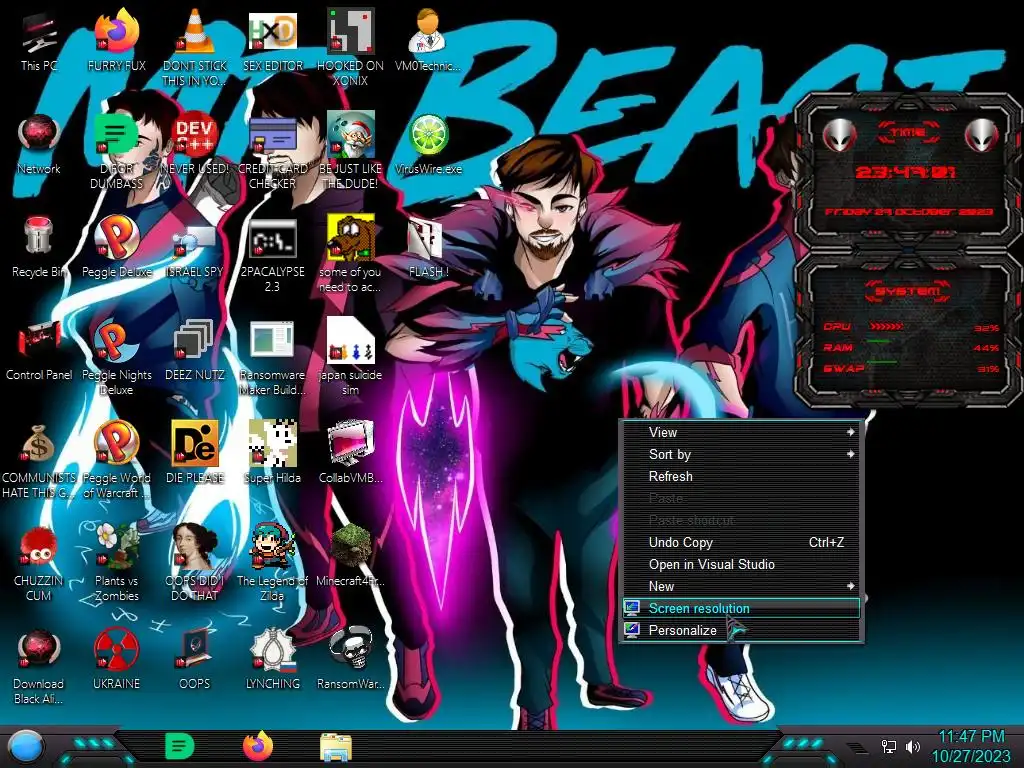Click the SWAP usage bar in widget
1024x768 pixels.
tap(882, 361)
